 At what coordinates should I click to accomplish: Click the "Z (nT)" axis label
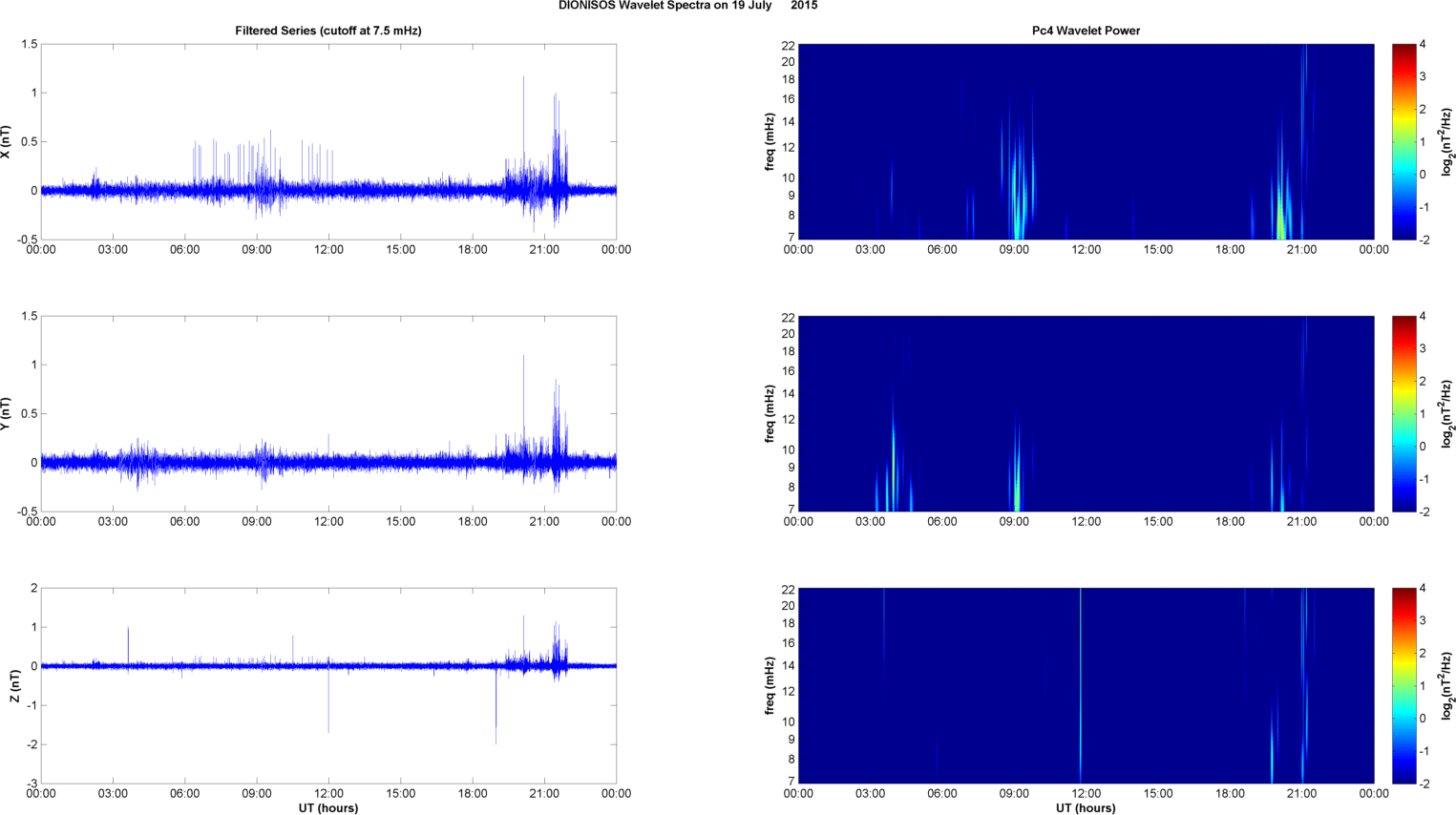14,686
